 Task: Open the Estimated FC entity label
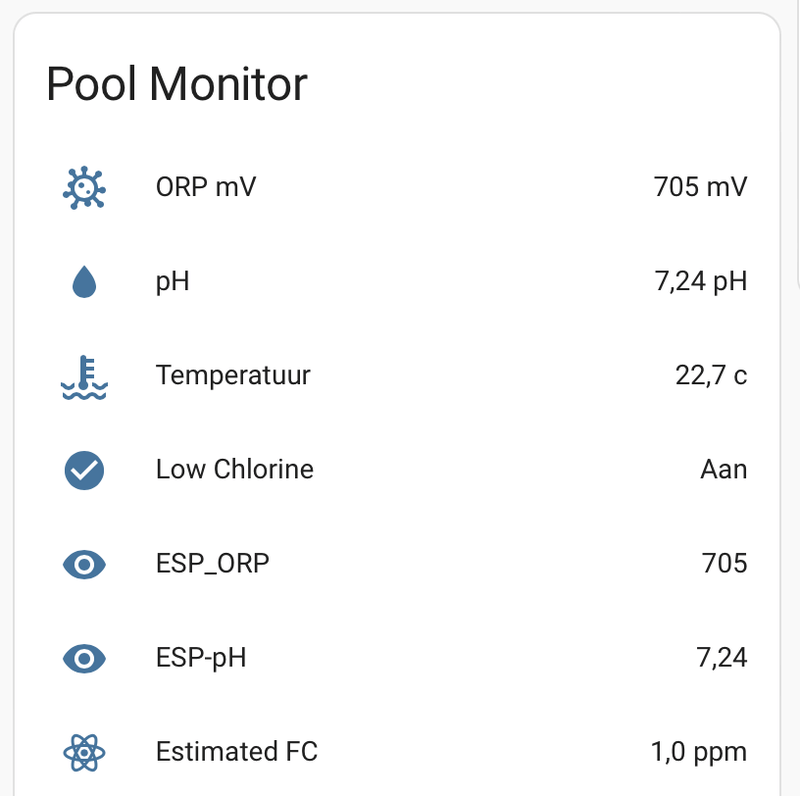tap(236, 752)
